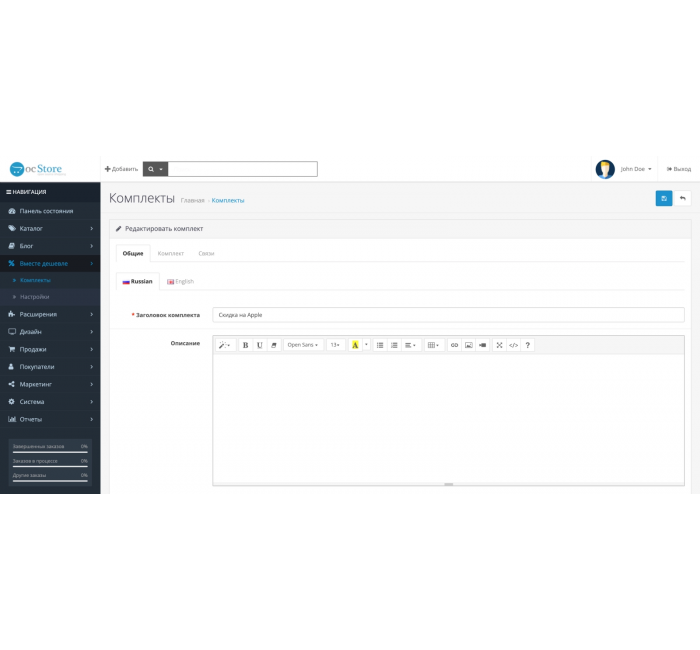Image resolution: width=700 pixels, height=650 pixels.
Task: Open the text color picker arrow
Action: 366,345
